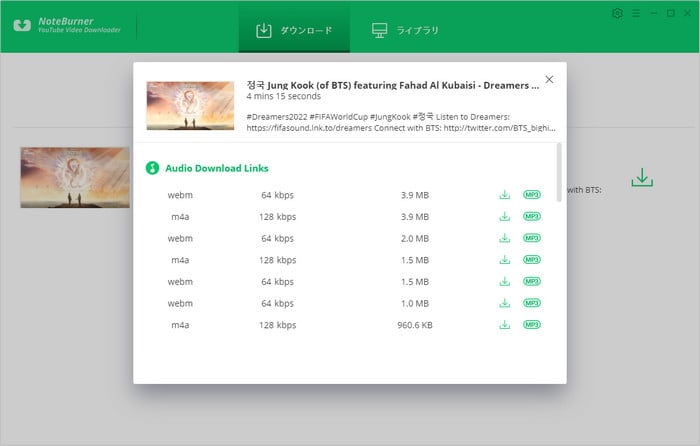Download the webm 2.0 MB audio file

pyautogui.click(x=504, y=238)
